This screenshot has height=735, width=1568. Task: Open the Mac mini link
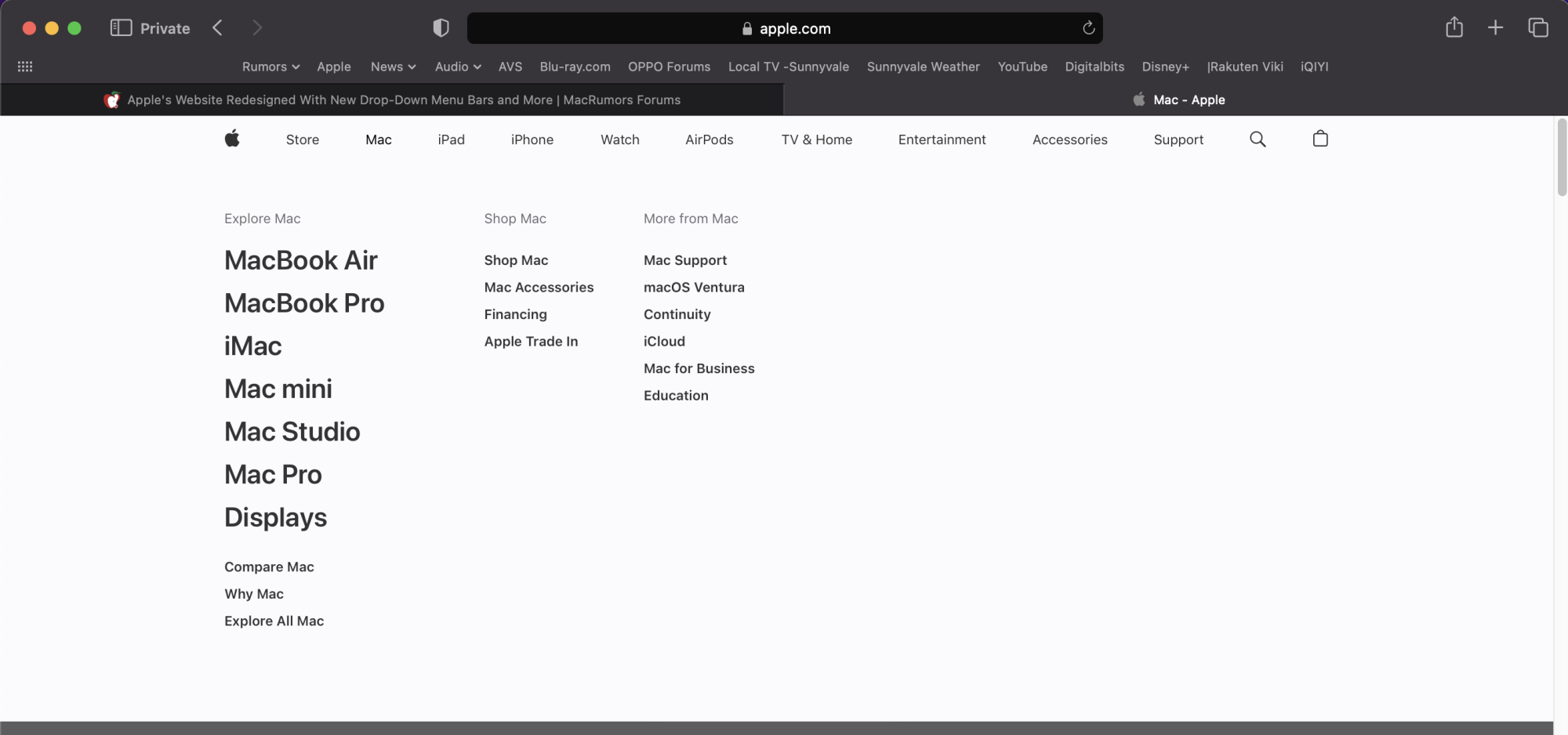(x=278, y=389)
